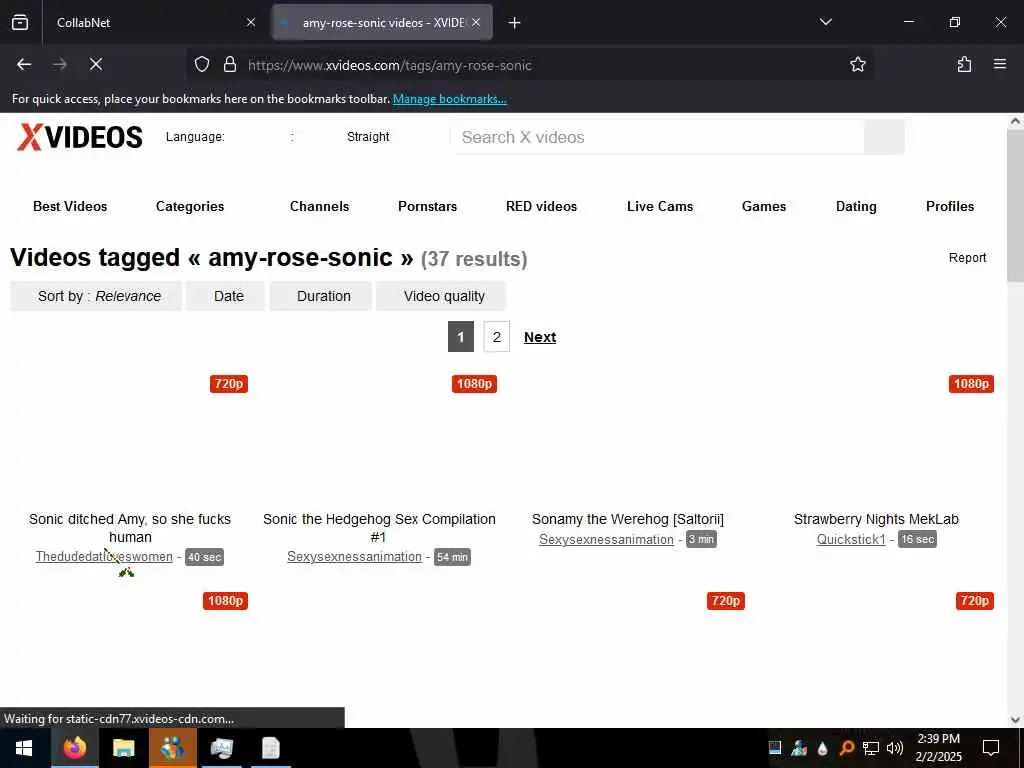Image resolution: width=1024 pixels, height=768 pixels.
Task: Open the Quickstick1 uploader link
Action: point(851,539)
